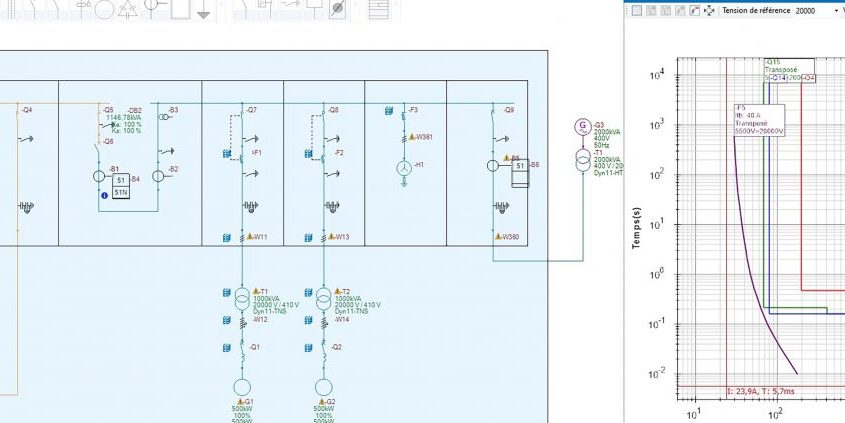
Task: Click the blue calculator icon left of -W11
Action: (227, 238)
